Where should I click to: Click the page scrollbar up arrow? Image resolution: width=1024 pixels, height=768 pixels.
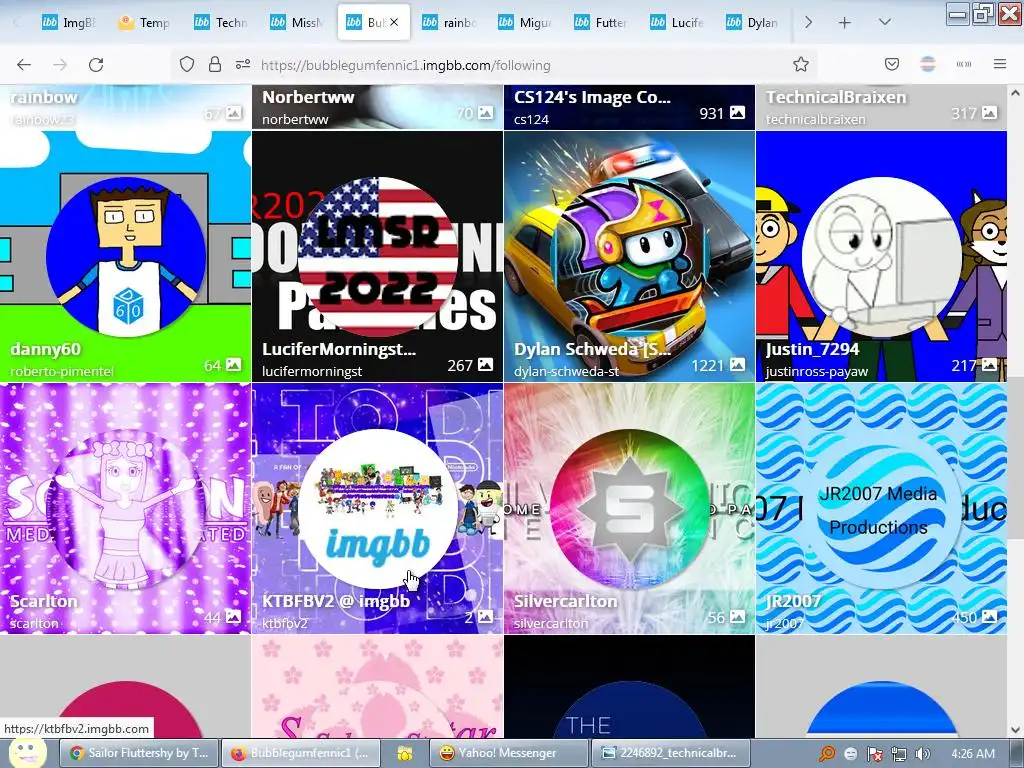pos(1016,93)
